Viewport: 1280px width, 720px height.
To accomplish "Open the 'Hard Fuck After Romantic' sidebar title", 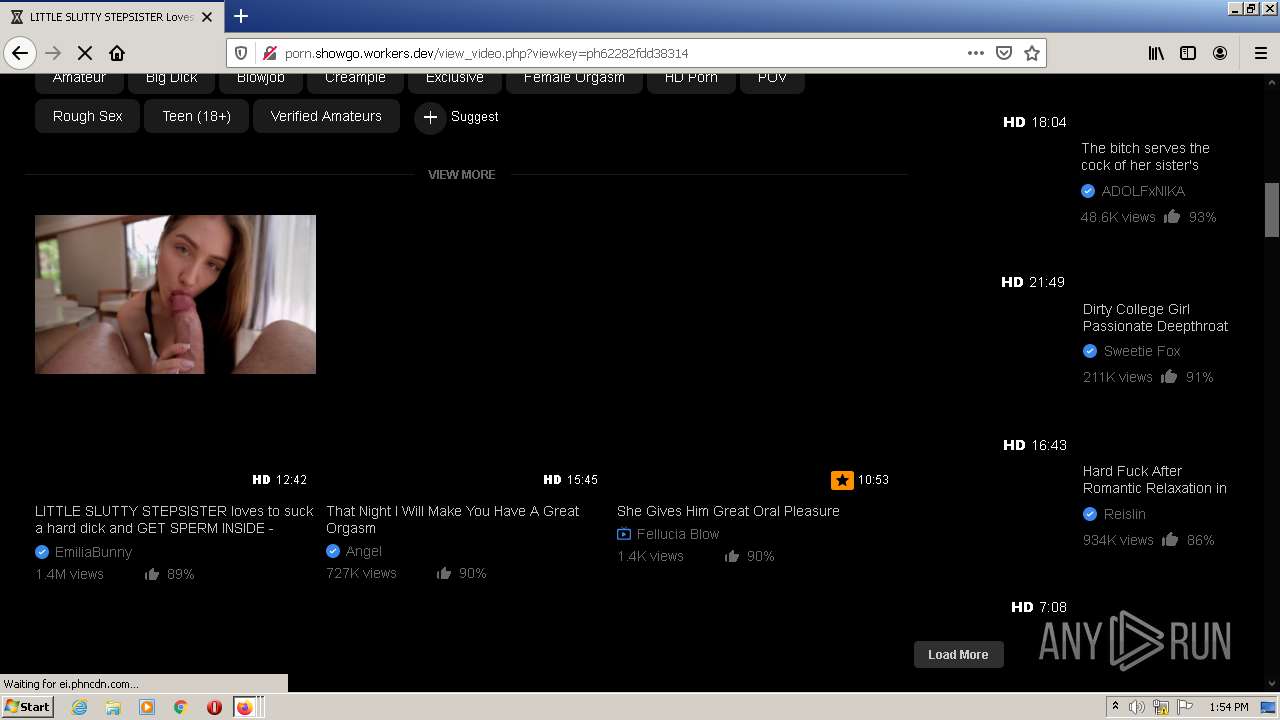I will 1155,480.
